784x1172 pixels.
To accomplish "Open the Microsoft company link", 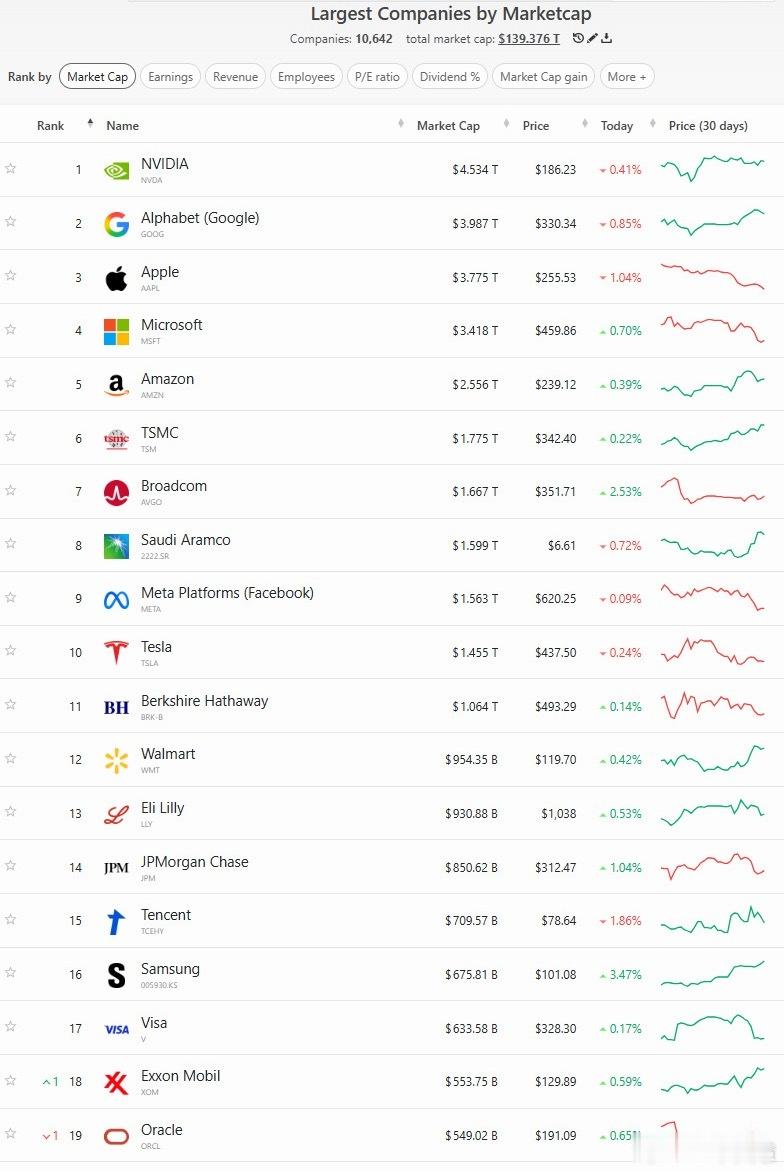I will (171, 325).
